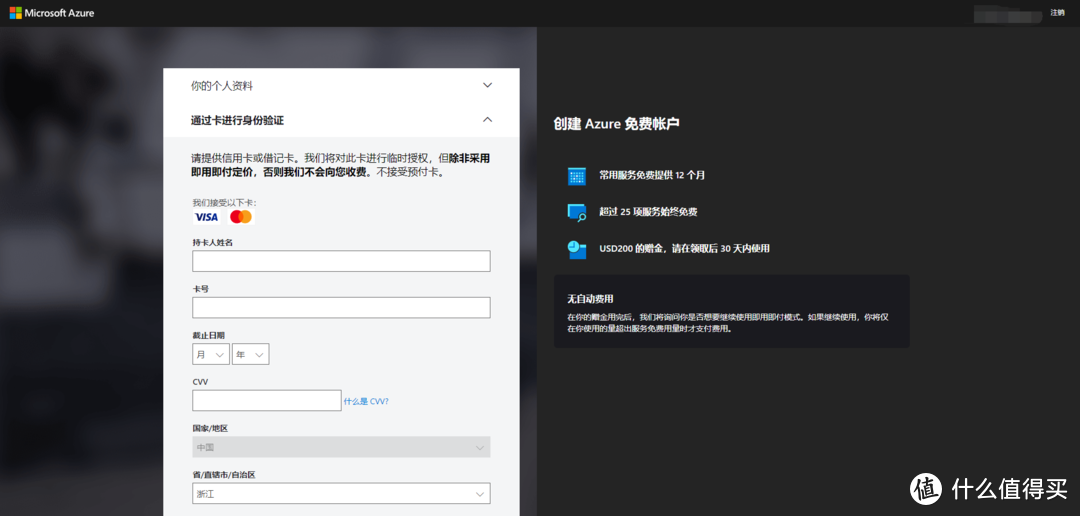Click the calendar icon beside 12 个月 benefit
Image resolution: width=1080 pixels, height=516 pixels.
point(576,176)
